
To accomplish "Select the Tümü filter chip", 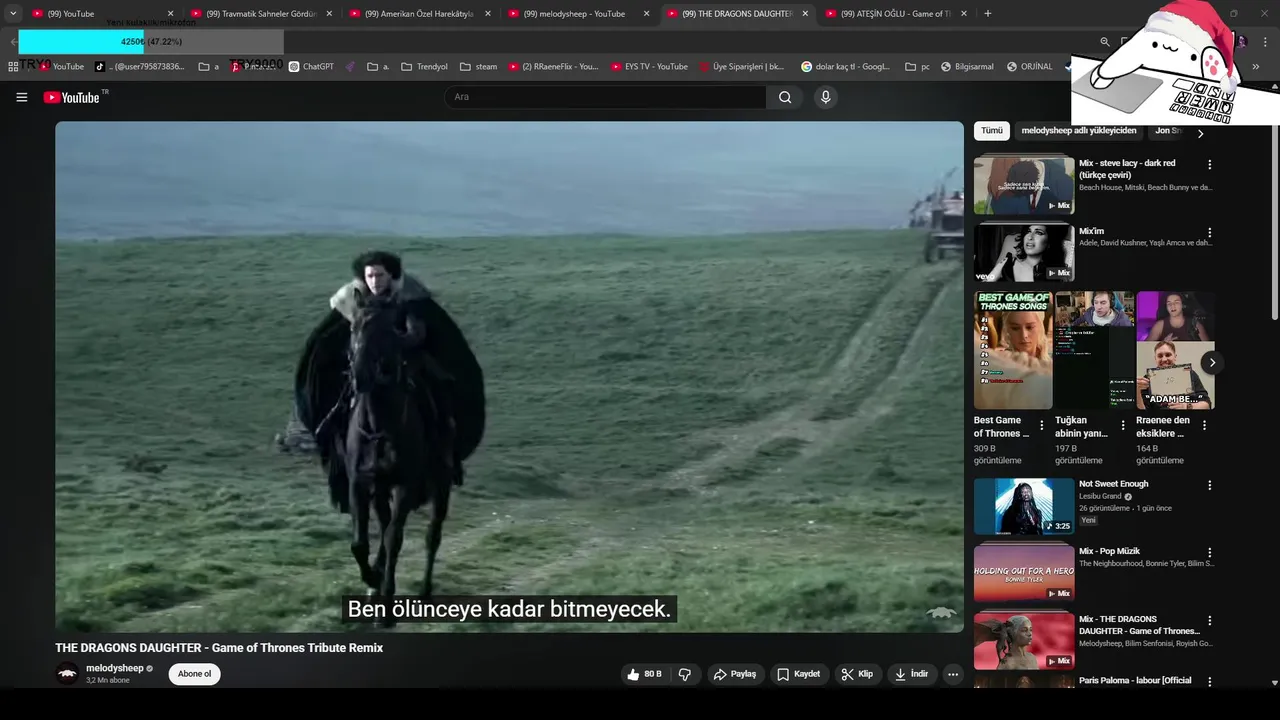I will (991, 131).
